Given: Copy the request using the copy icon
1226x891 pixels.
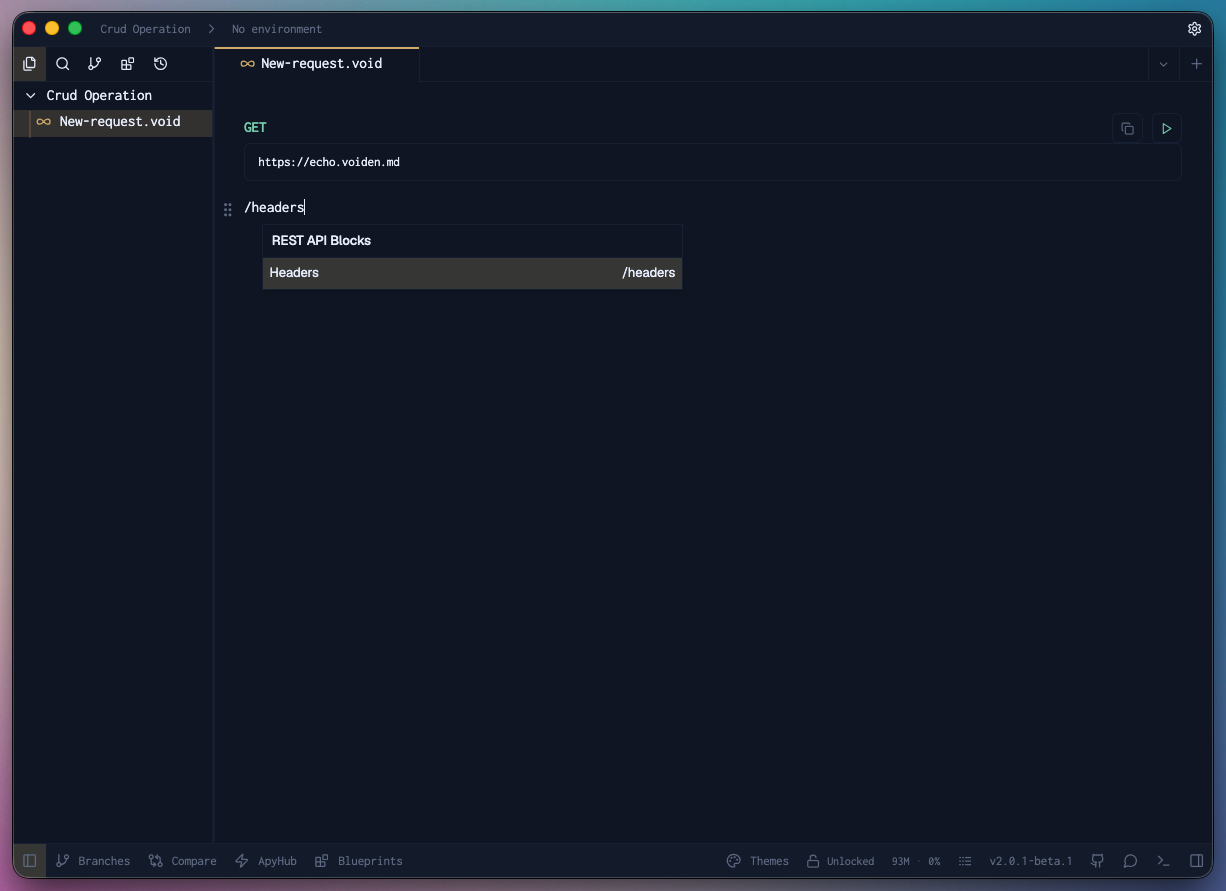Looking at the screenshot, I should (x=1127, y=128).
